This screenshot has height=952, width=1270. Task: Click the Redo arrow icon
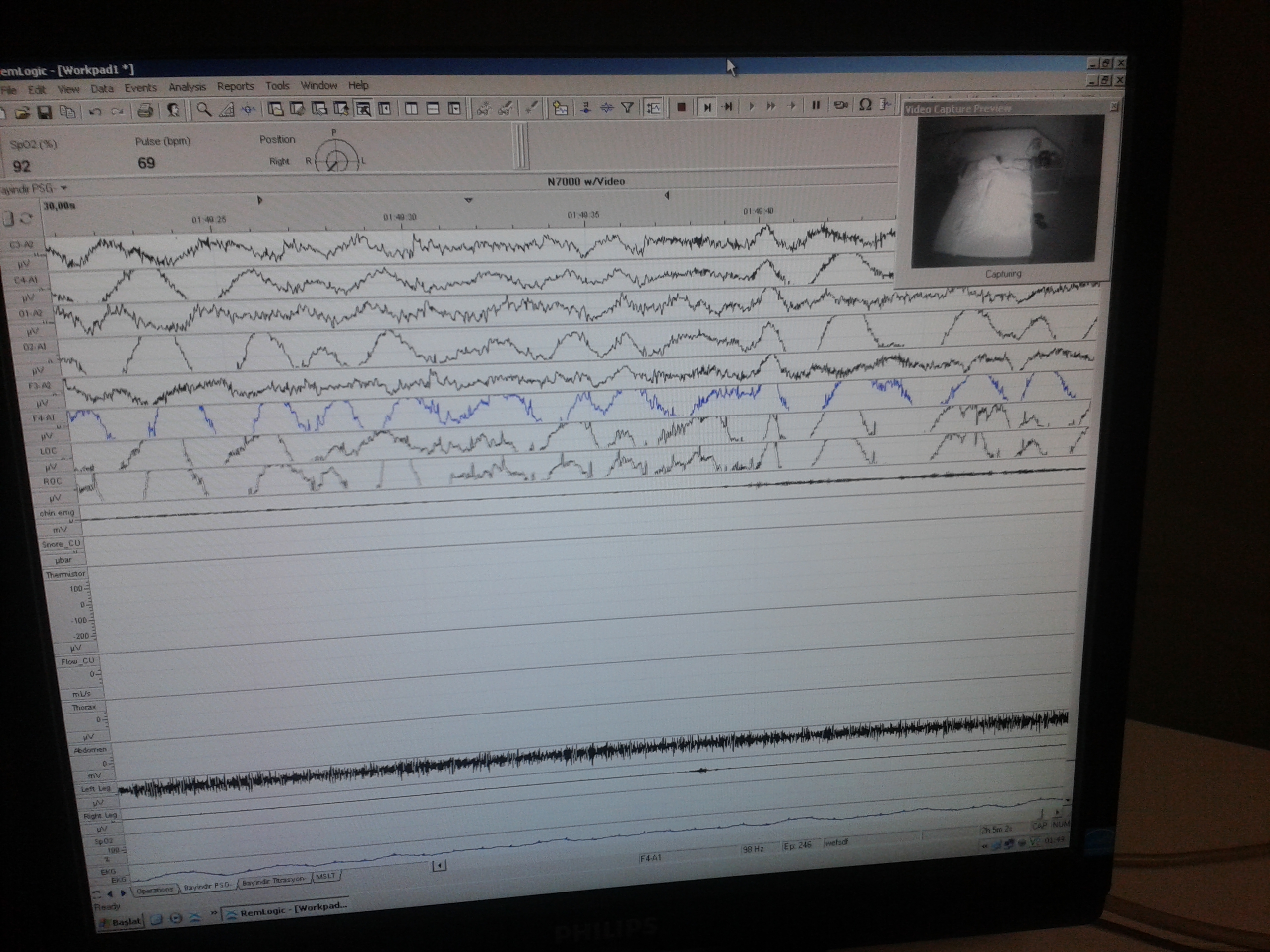click(117, 112)
